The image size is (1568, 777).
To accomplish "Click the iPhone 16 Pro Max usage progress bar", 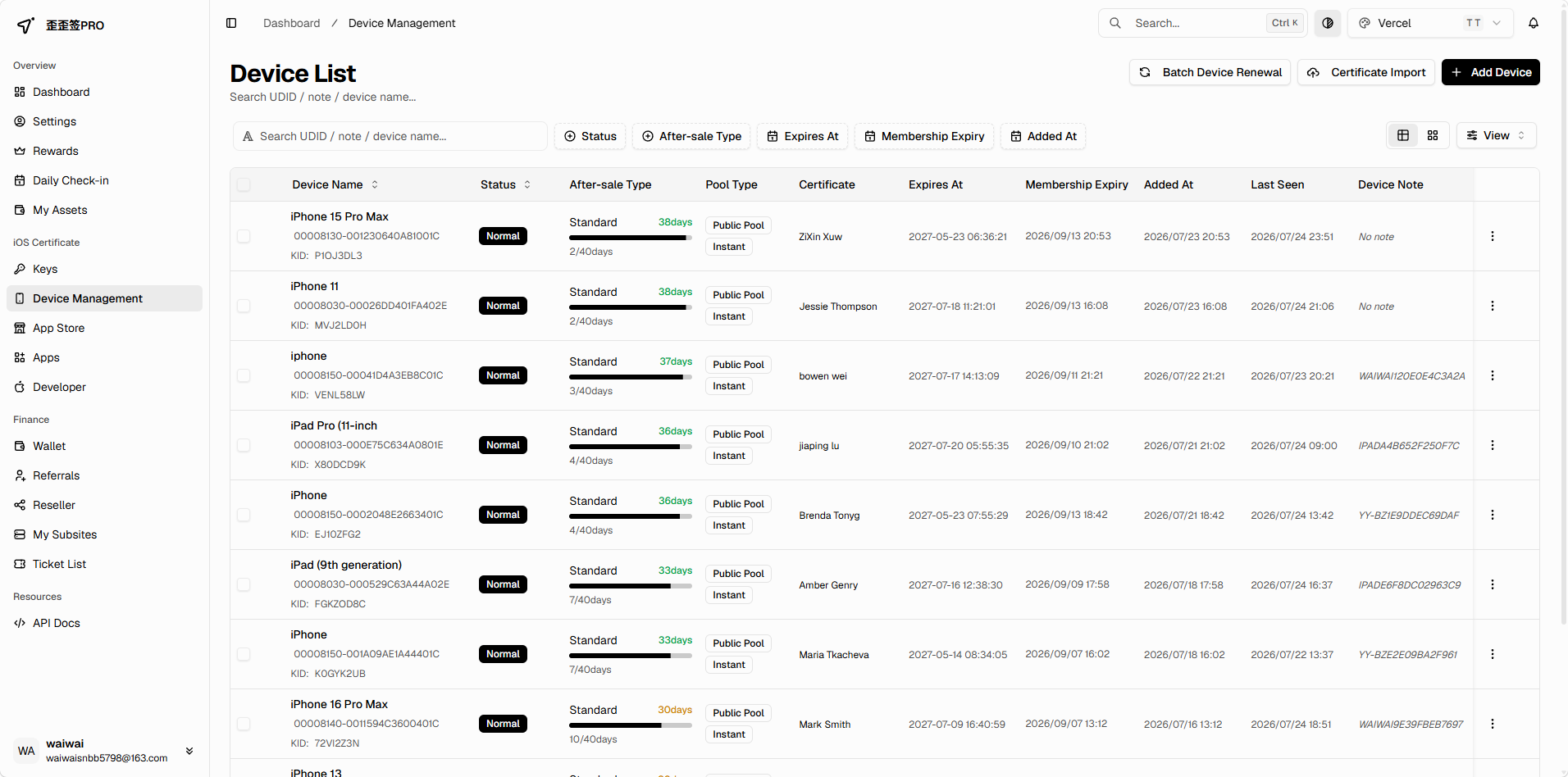I will coord(631,725).
